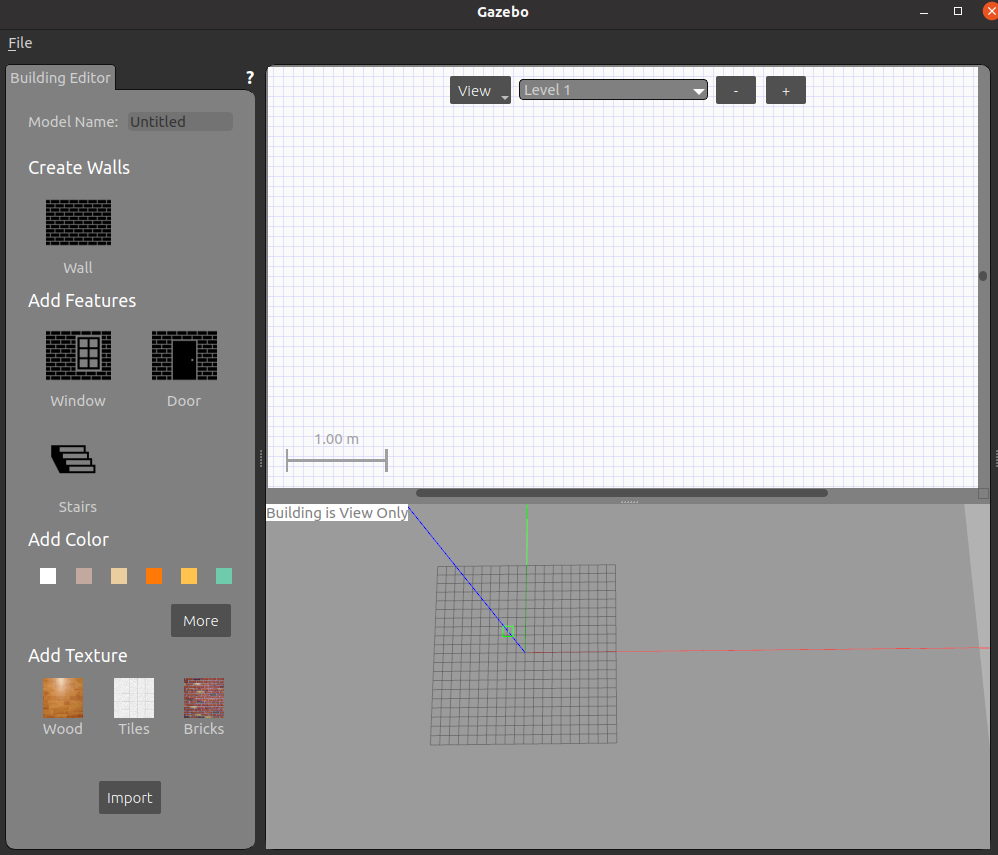Add a level with the plus button
The height and width of the screenshot is (855, 998).
[x=786, y=91]
